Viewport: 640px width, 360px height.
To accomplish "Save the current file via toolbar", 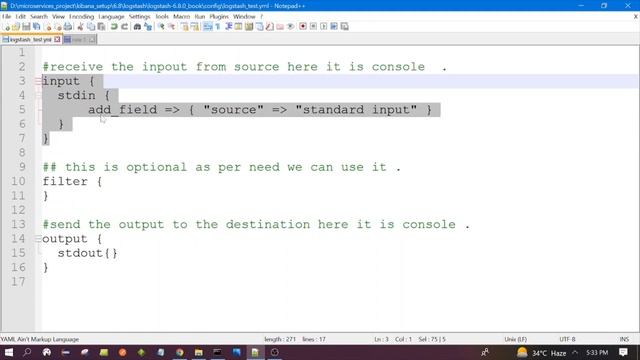I will [26, 27].
